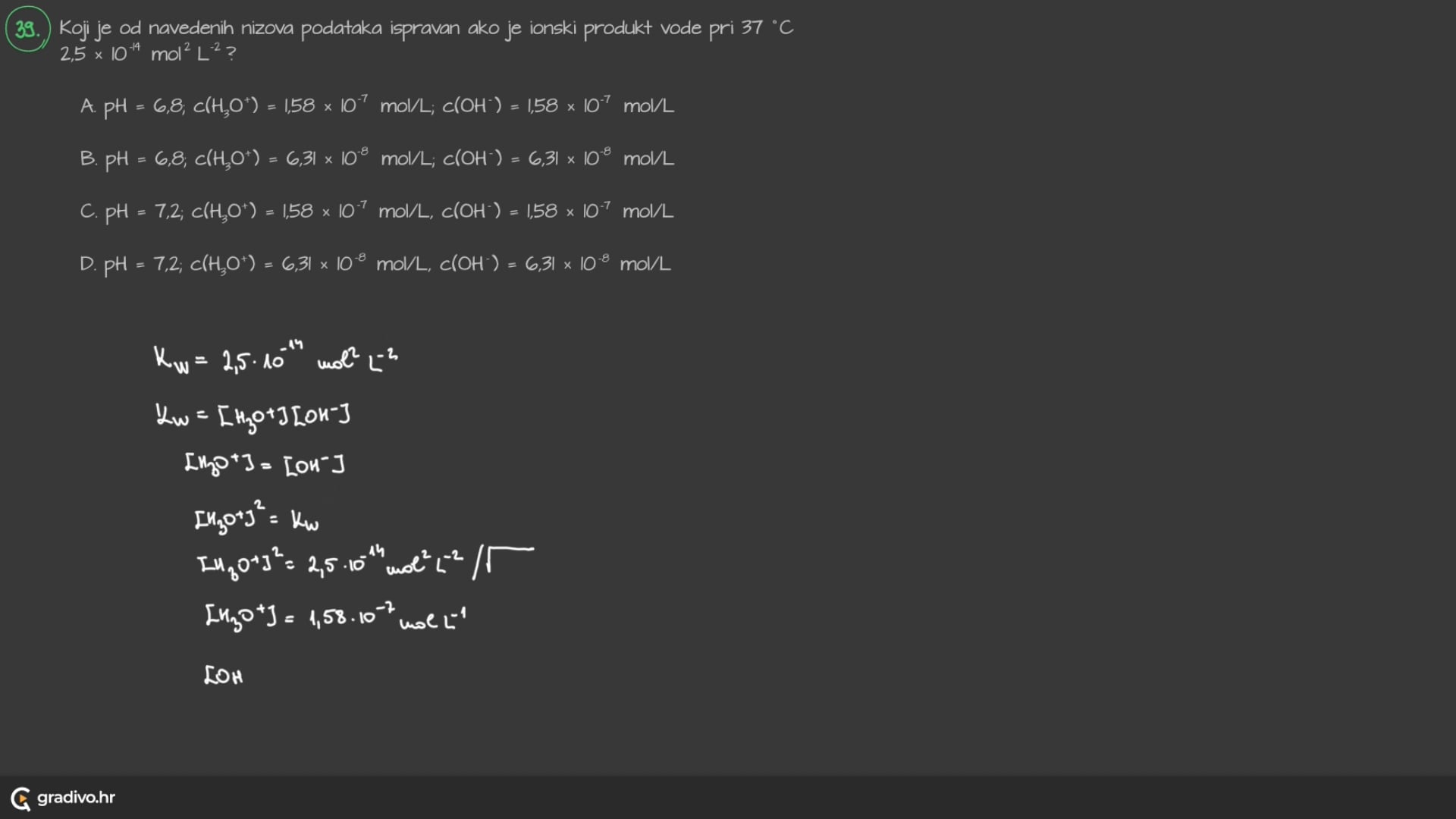Select answer option A with pH 6,8
Viewport: 1456px width, 819px height.
click(88, 106)
